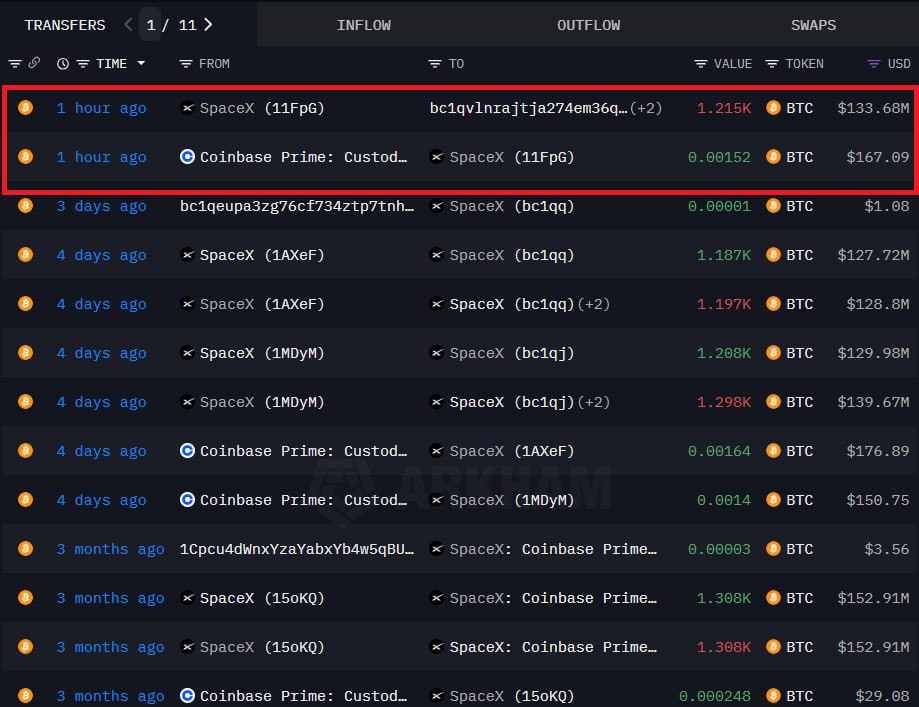
Task: Click the filter icon beside VALUE column
Action: point(700,64)
